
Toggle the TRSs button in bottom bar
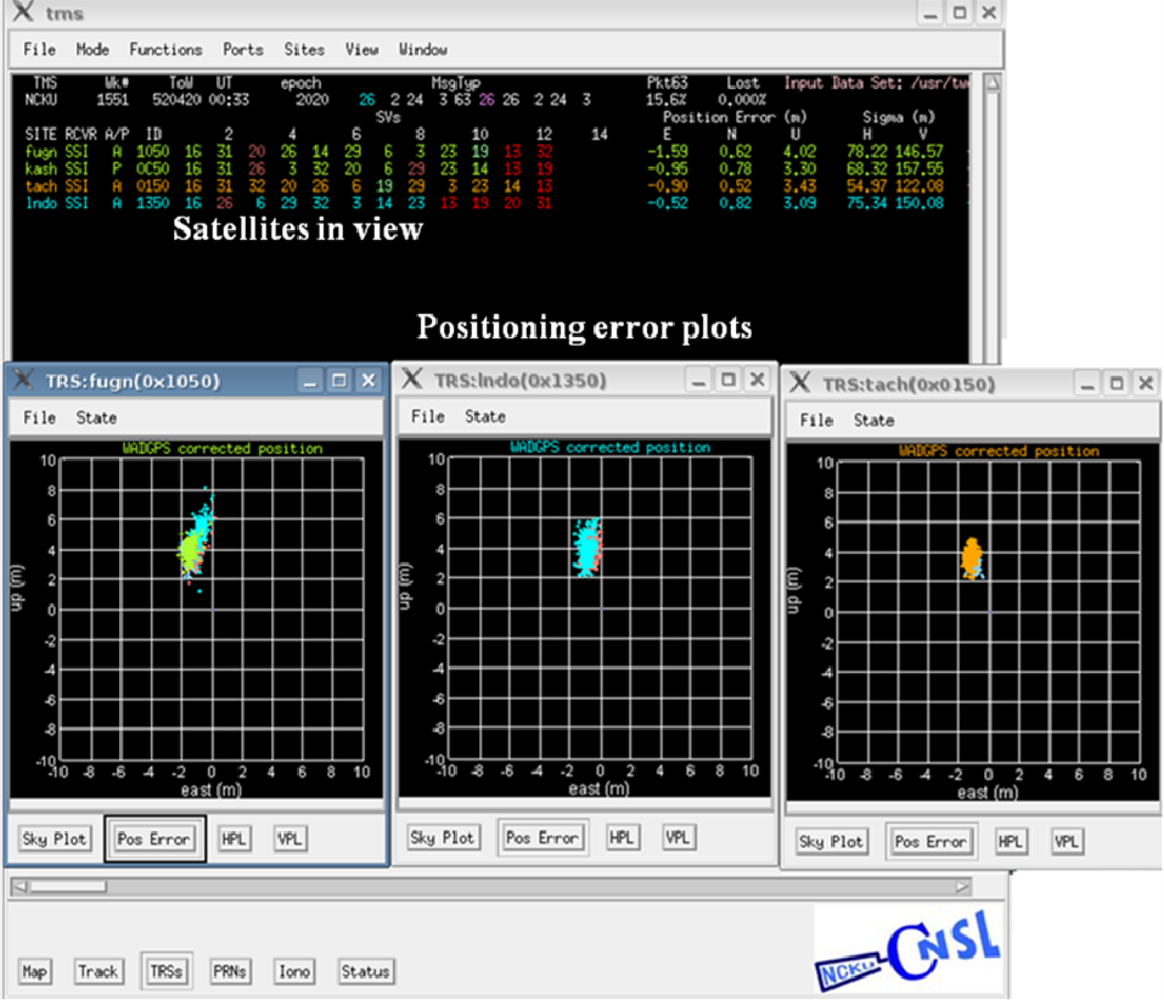tap(164, 971)
